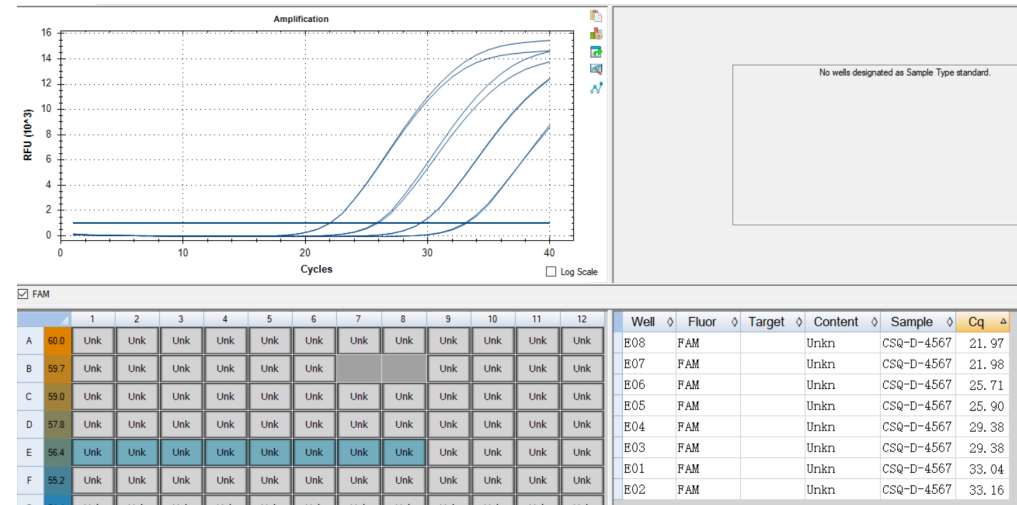The width and height of the screenshot is (1017, 505).
Task: Select well C4 in the plate
Action: 225,397
